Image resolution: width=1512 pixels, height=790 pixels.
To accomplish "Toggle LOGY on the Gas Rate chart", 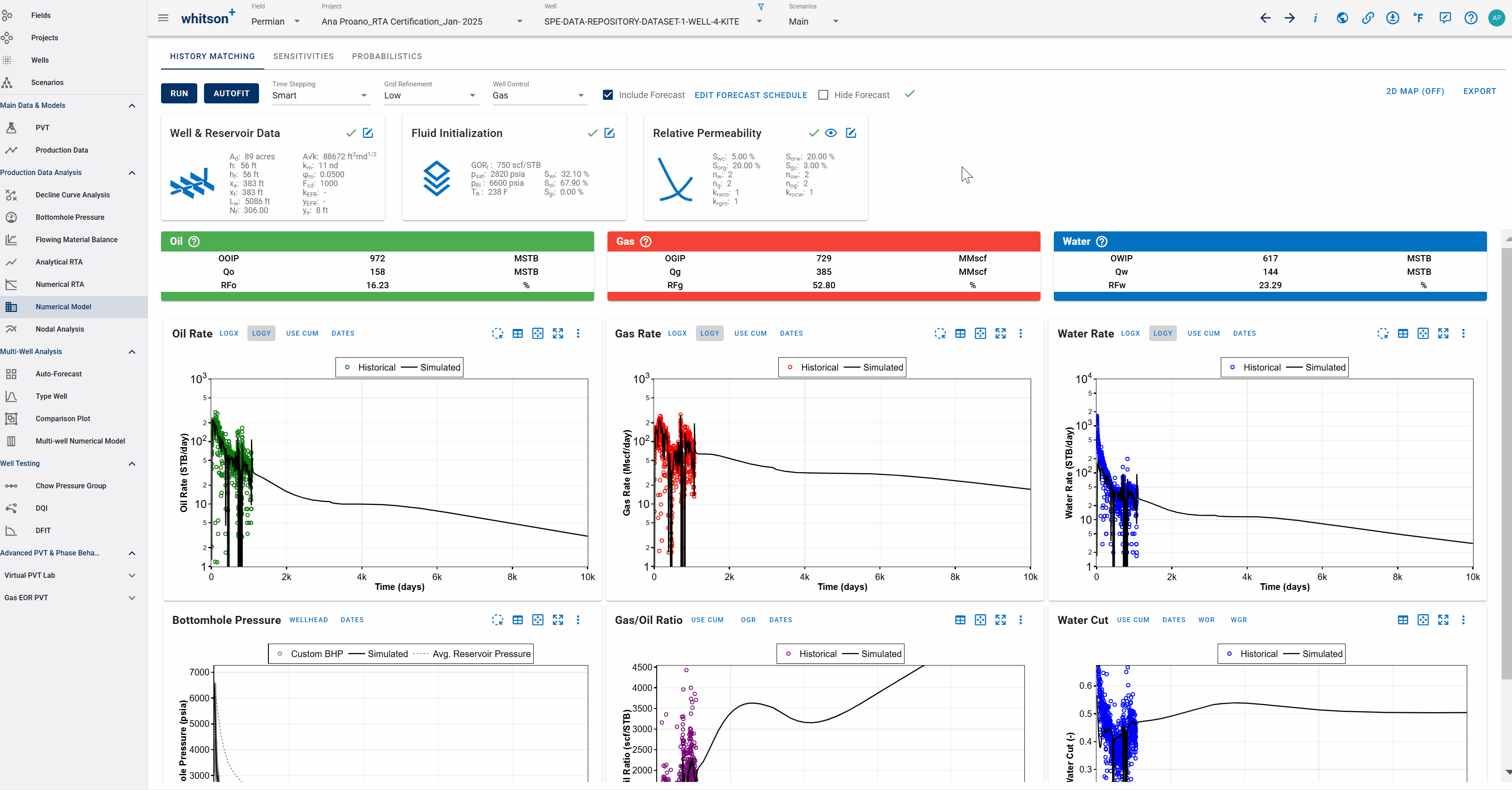I will tap(709, 333).
